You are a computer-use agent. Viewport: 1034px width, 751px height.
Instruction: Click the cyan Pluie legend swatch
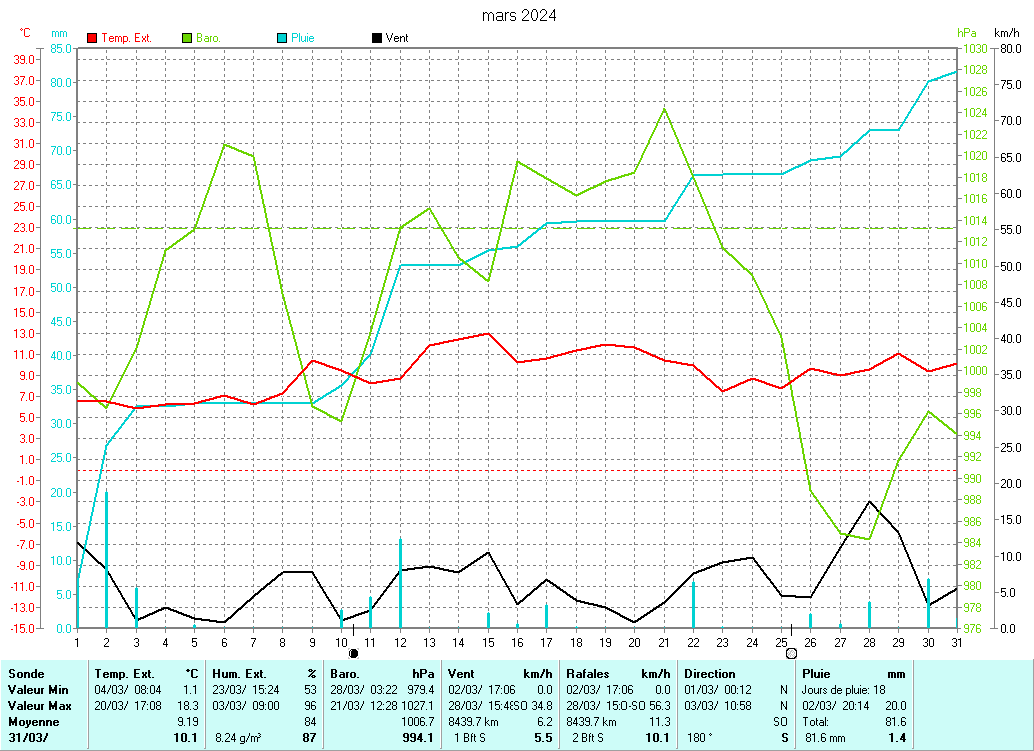[x=282, y=38]
